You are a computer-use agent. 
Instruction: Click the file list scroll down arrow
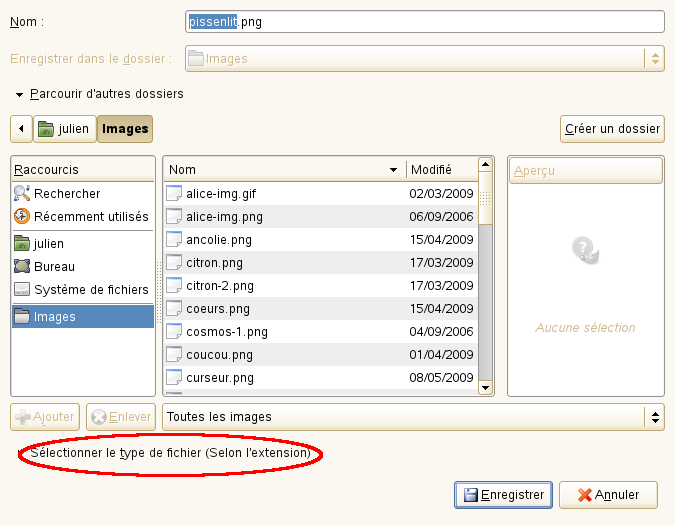click(485, 388)
